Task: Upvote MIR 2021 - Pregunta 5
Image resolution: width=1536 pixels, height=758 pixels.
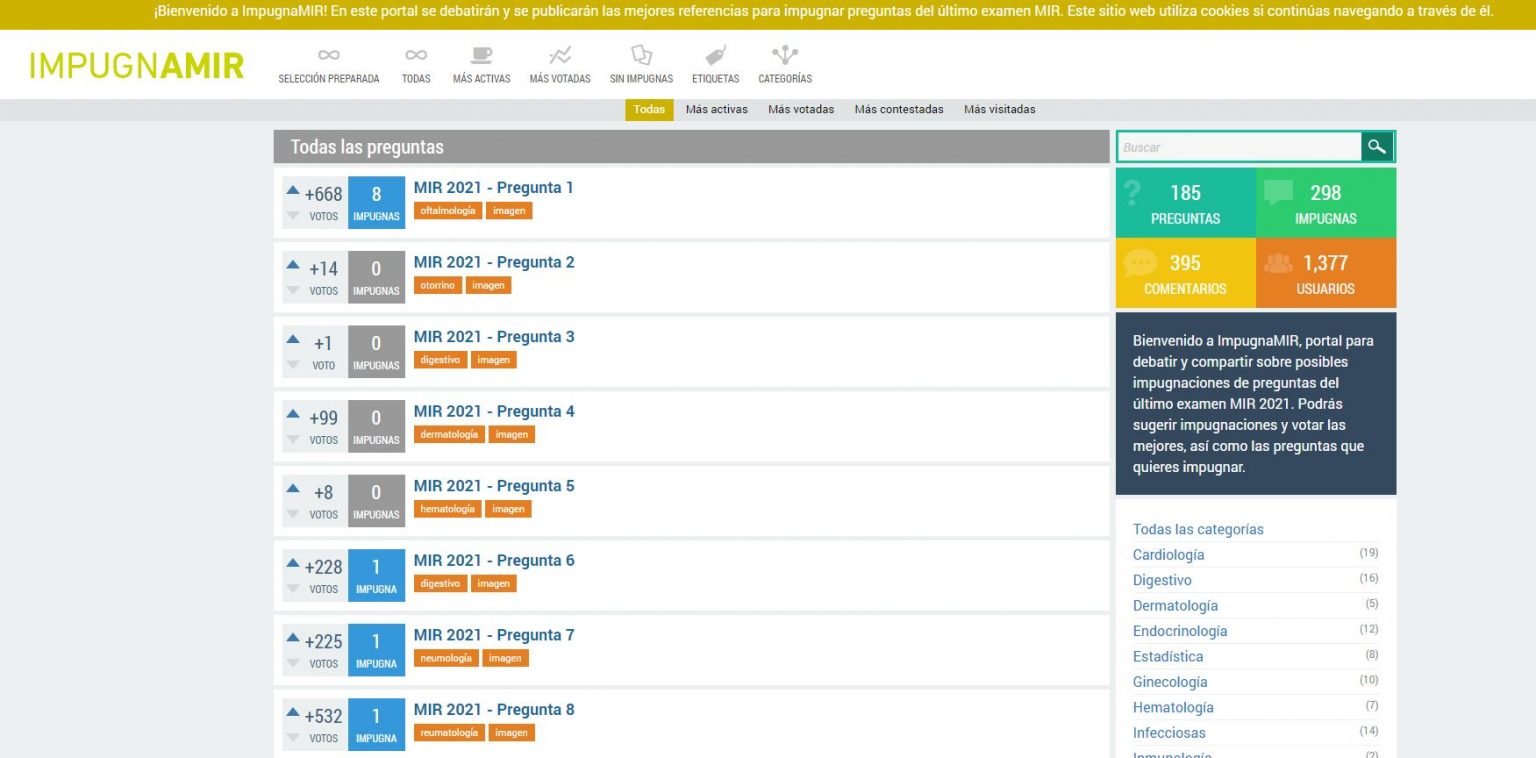Action: tap(293, 488)
